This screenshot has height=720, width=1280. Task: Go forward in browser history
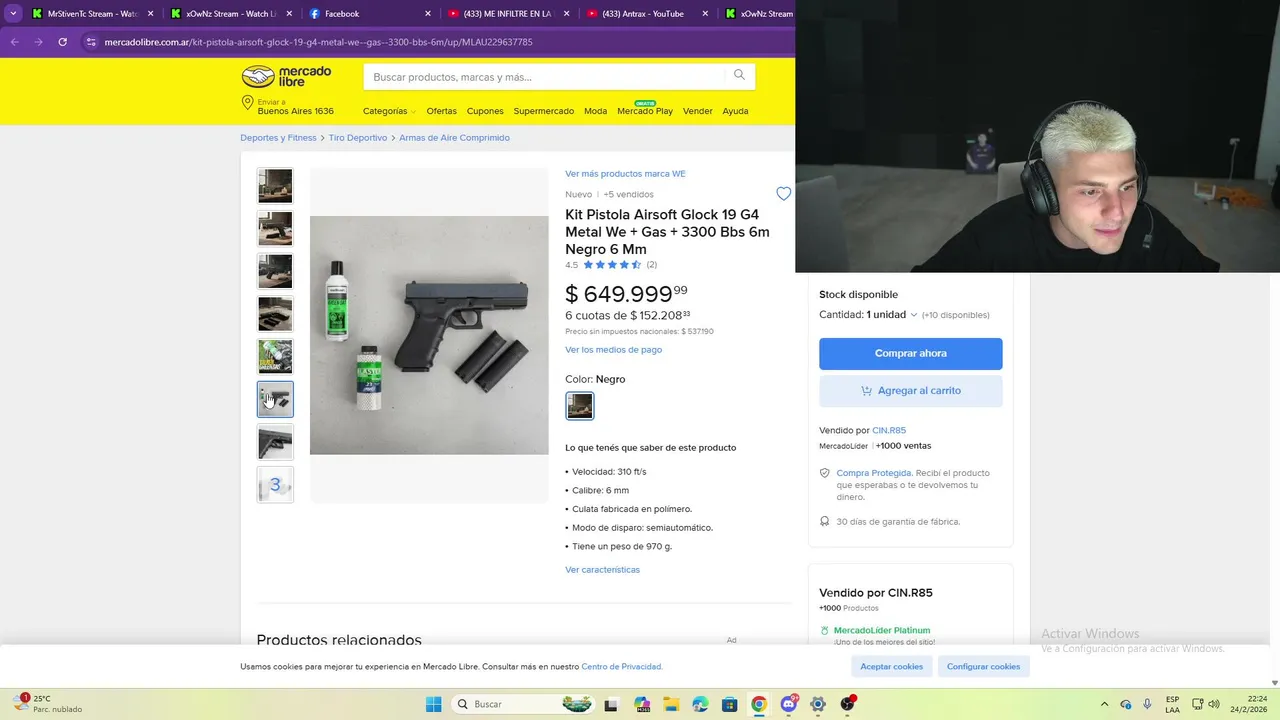point(38,42)
